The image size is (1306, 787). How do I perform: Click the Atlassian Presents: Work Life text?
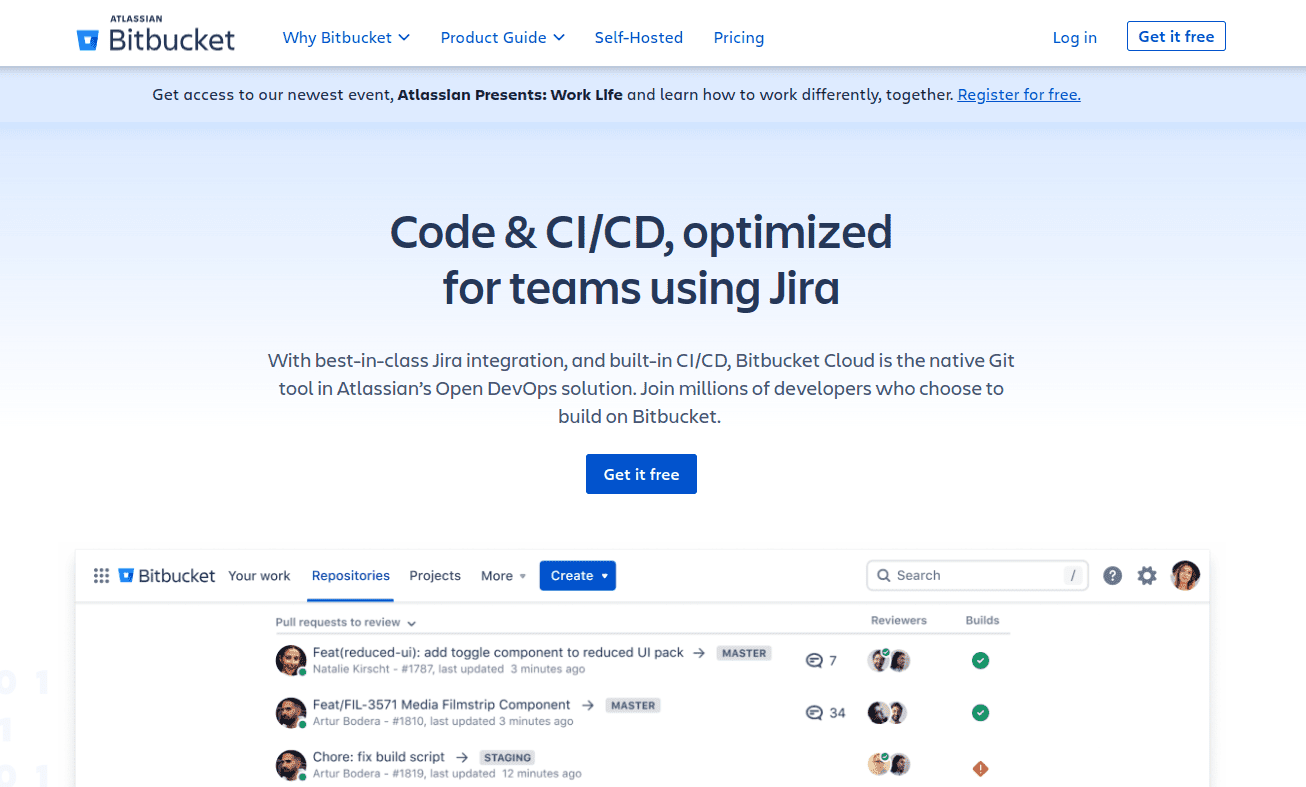tap(510, 95)
